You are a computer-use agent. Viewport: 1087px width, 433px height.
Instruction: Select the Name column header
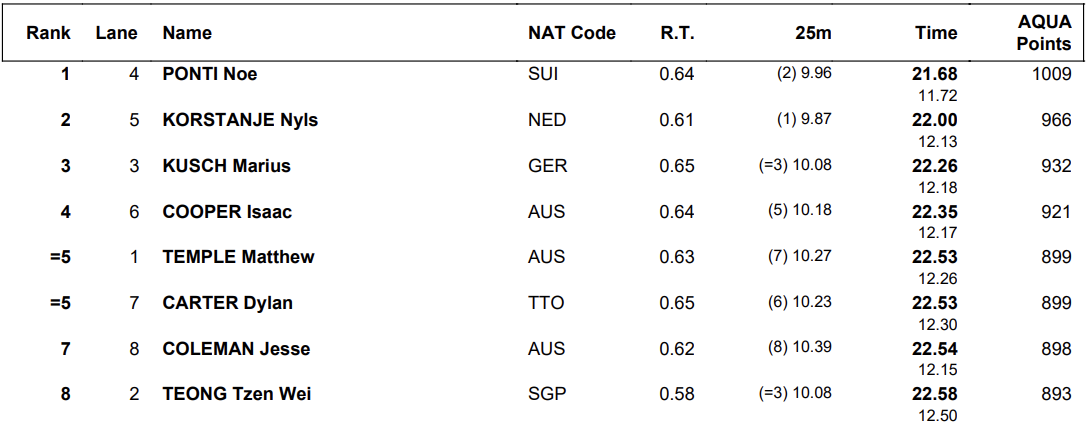[x=187, y=33]
